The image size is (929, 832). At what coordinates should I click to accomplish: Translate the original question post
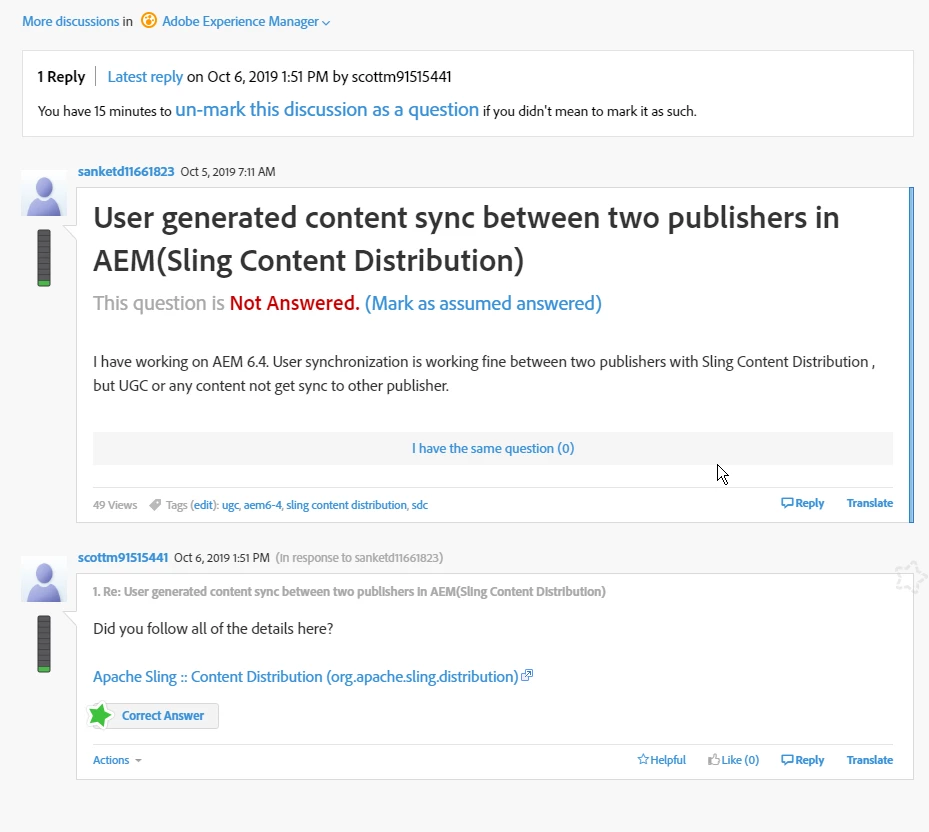tap(870, 503)
